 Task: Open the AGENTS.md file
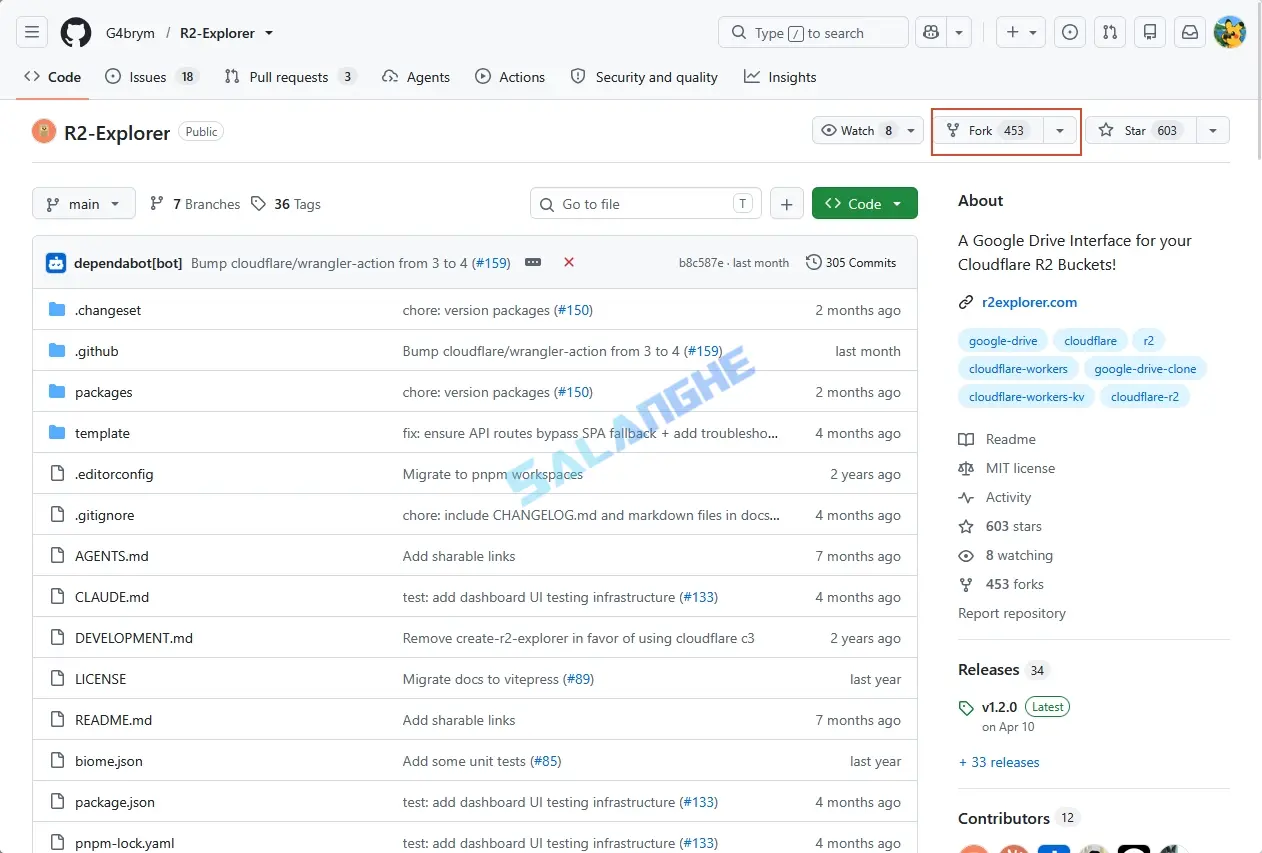[x=112, y=556]
